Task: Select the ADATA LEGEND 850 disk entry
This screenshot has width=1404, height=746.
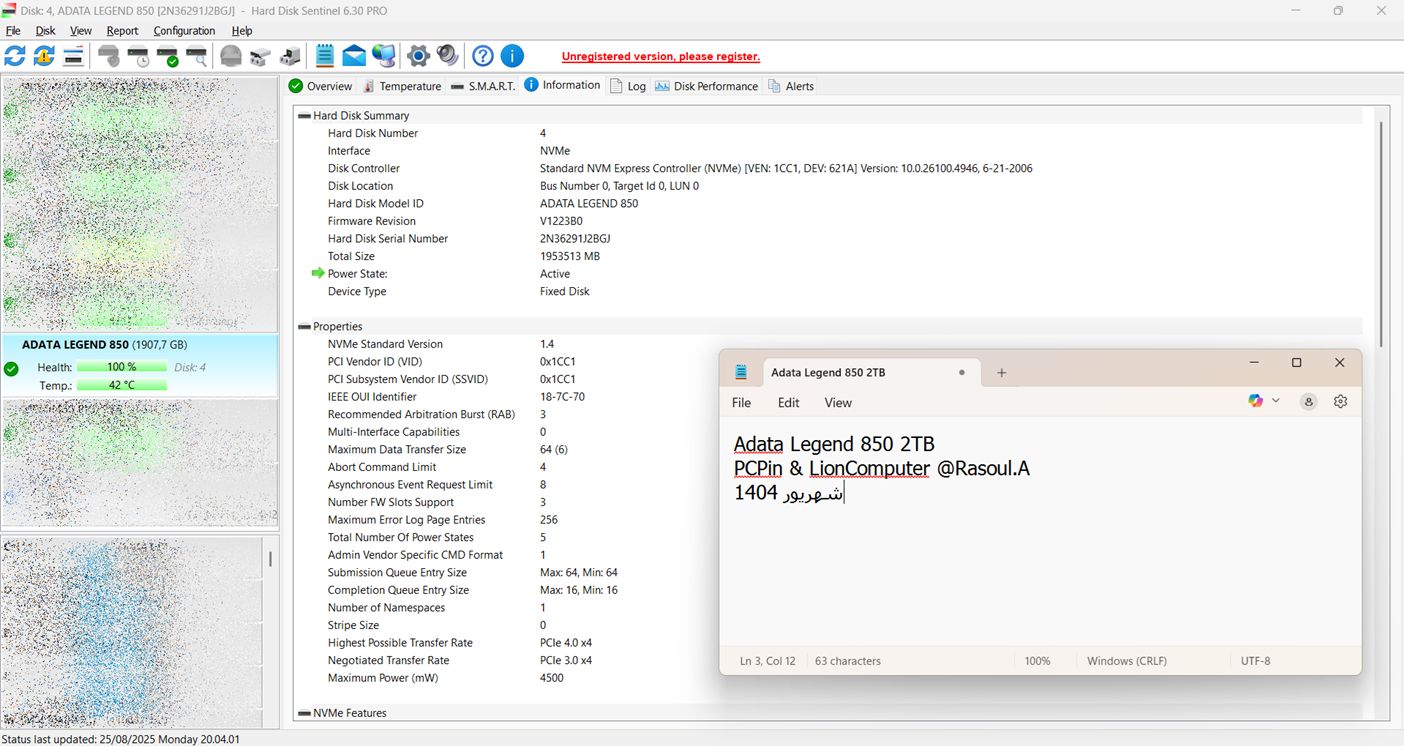Action: pyautogui.click(x=140, y=365)
